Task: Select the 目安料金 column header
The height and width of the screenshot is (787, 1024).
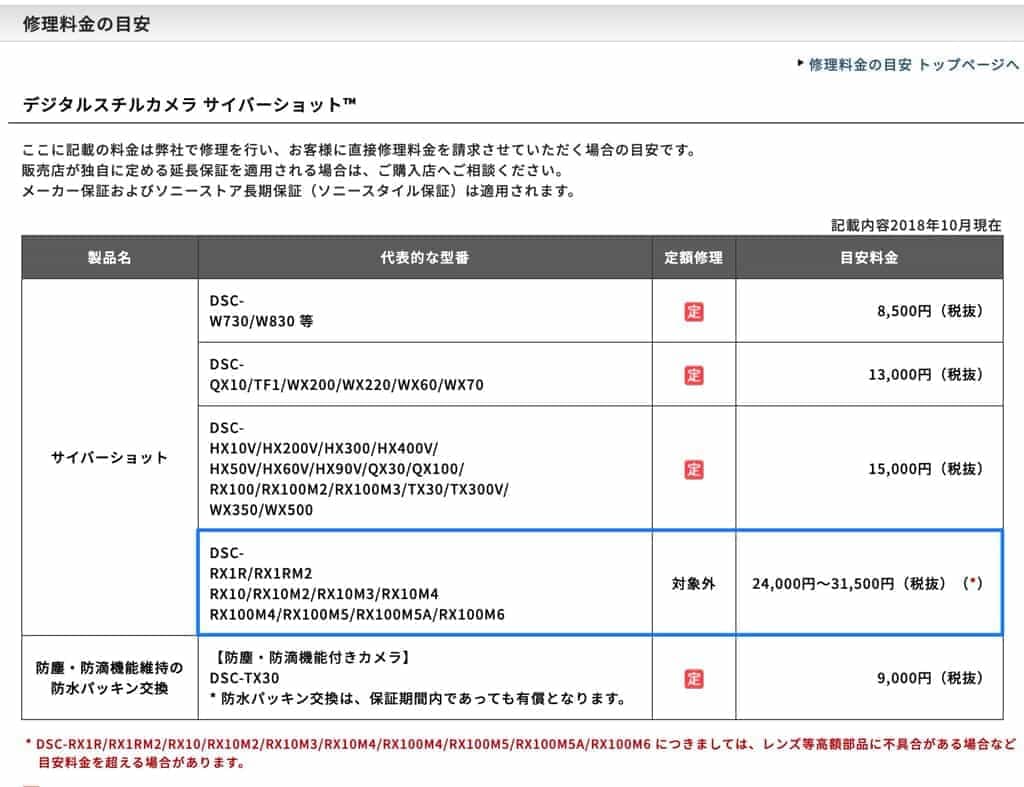Action: [869, 257]
